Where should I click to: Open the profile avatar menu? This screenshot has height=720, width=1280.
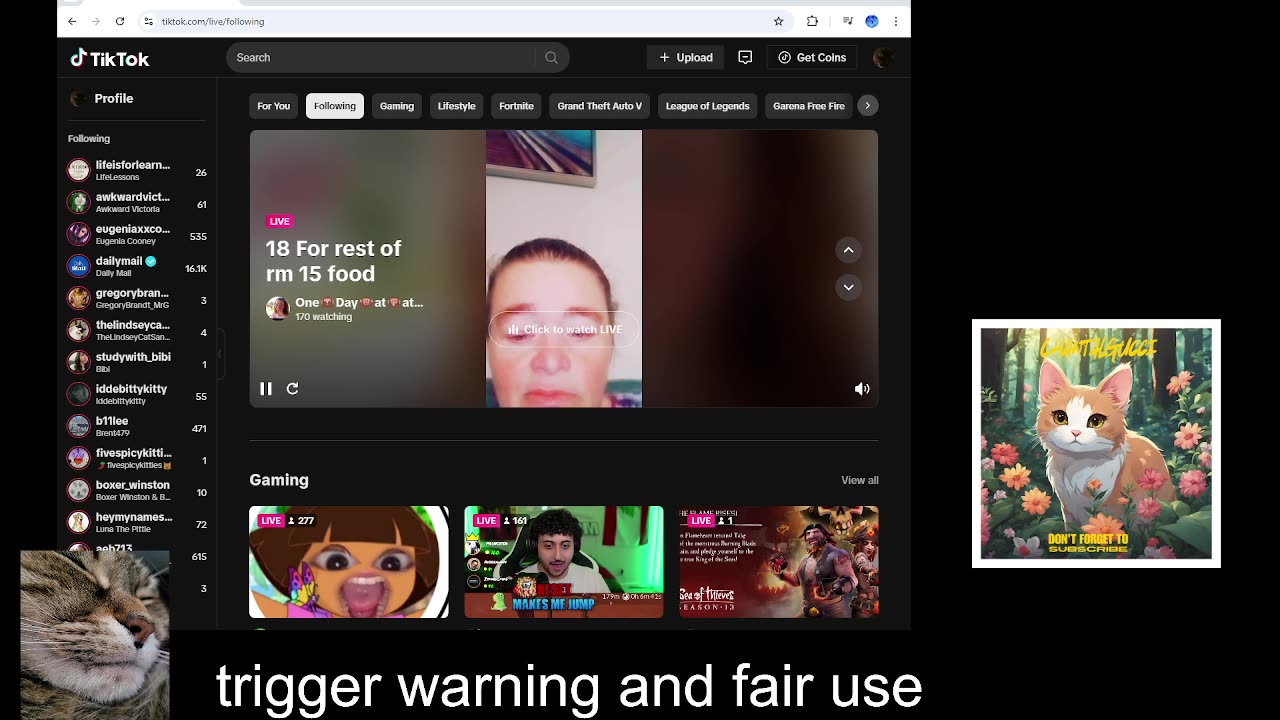pyautogui.click(x=883, y=58)
